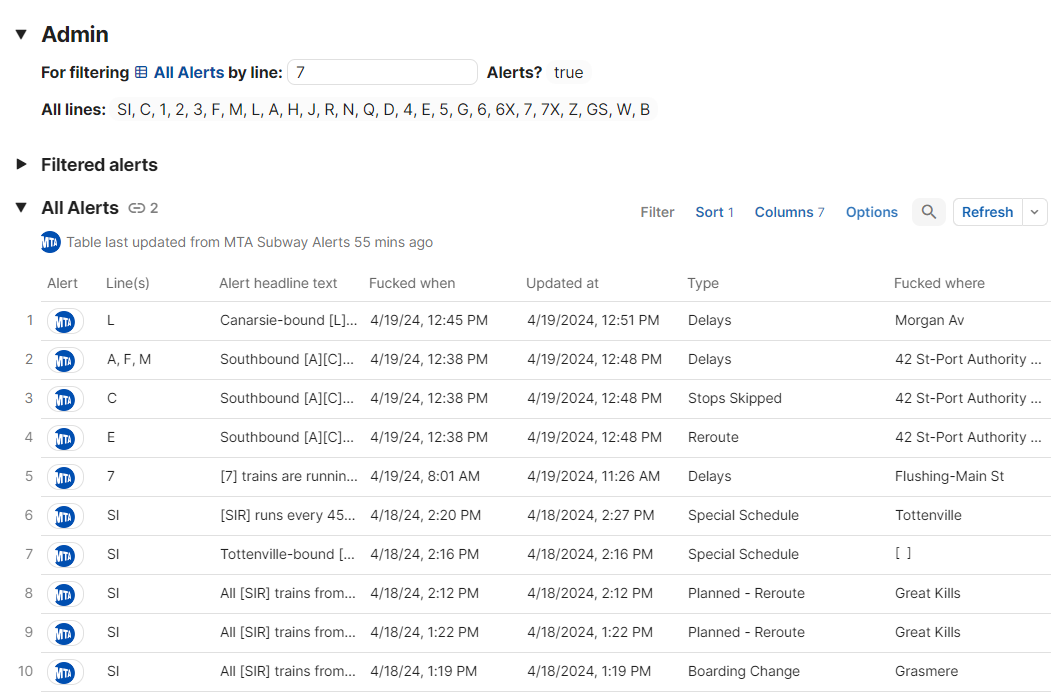1057x692 pixels.
Task: Follow the All Alerts link in Admin
Action: (x=189, y=72)
